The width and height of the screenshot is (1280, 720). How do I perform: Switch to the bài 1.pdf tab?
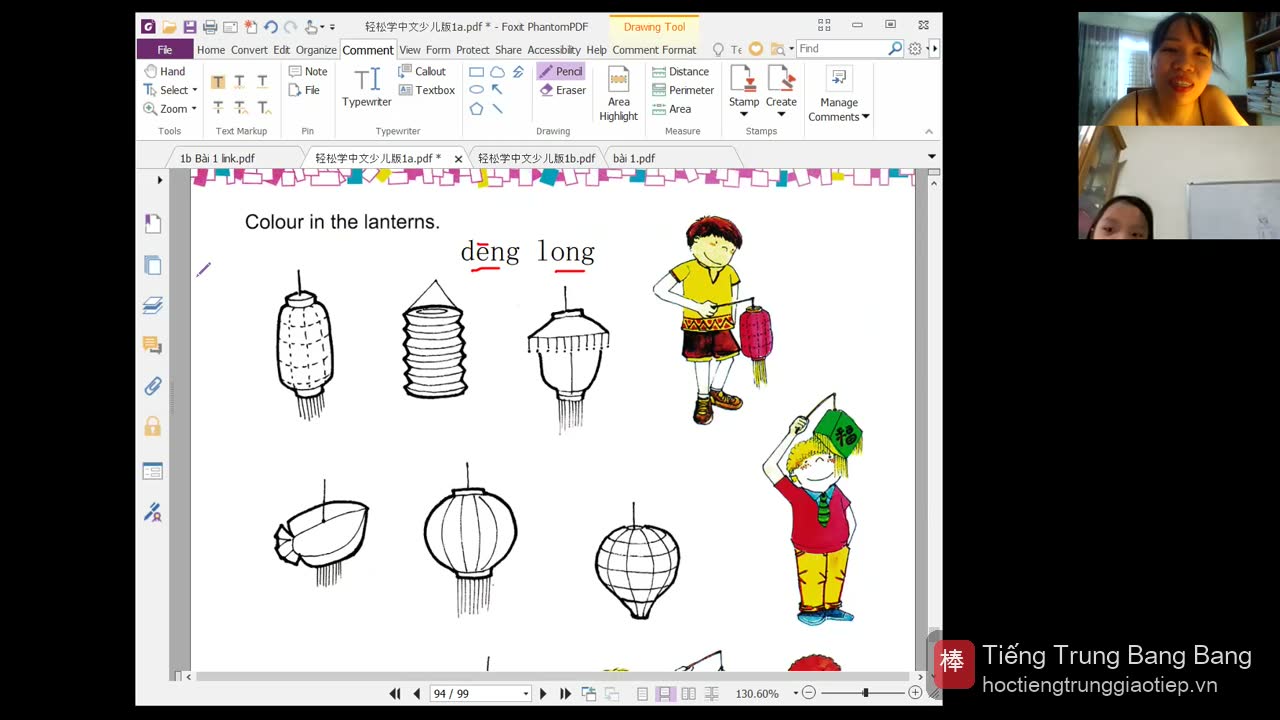click(x=634, y=158)
